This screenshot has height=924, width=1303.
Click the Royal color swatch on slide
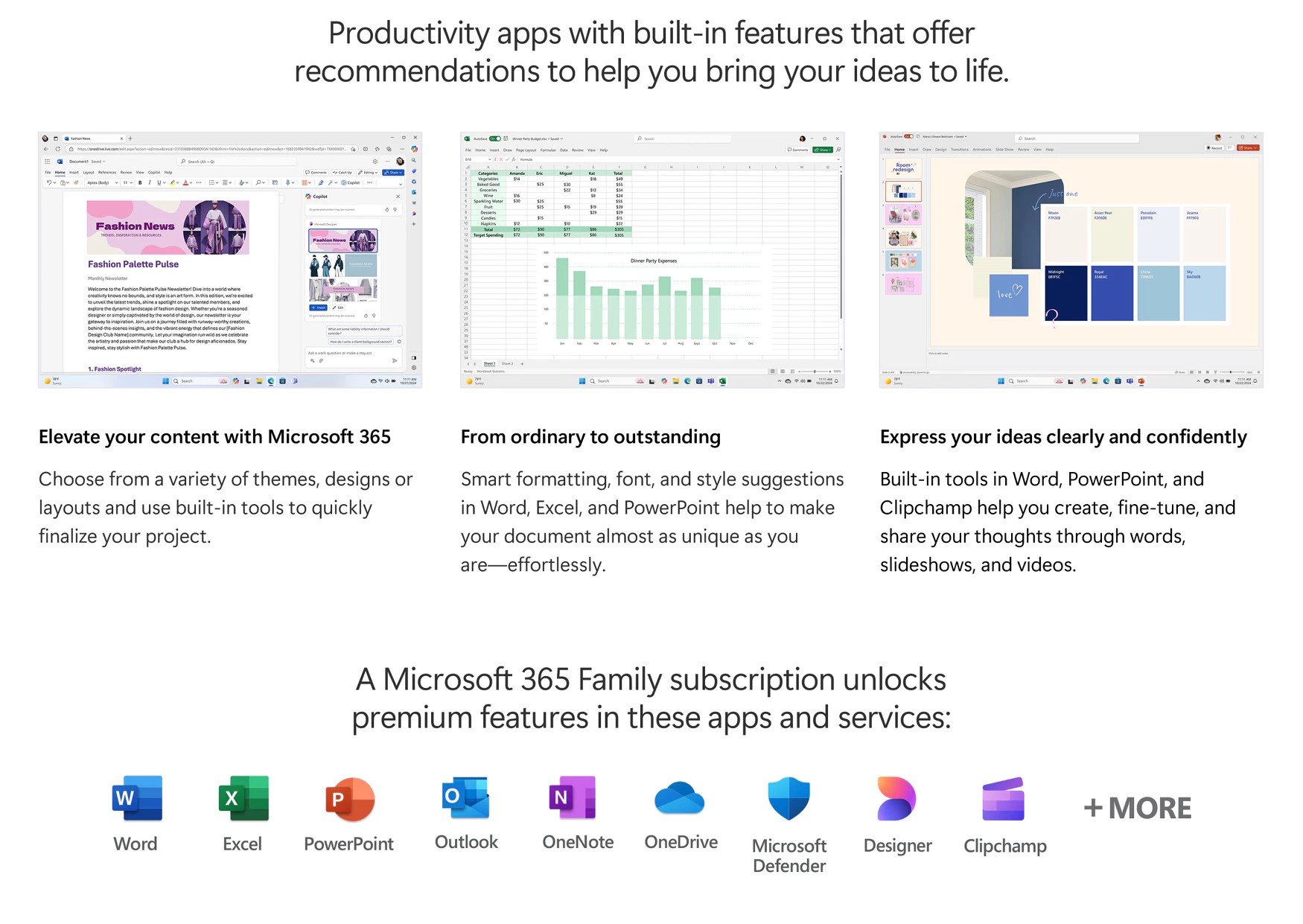[1112, 293]
